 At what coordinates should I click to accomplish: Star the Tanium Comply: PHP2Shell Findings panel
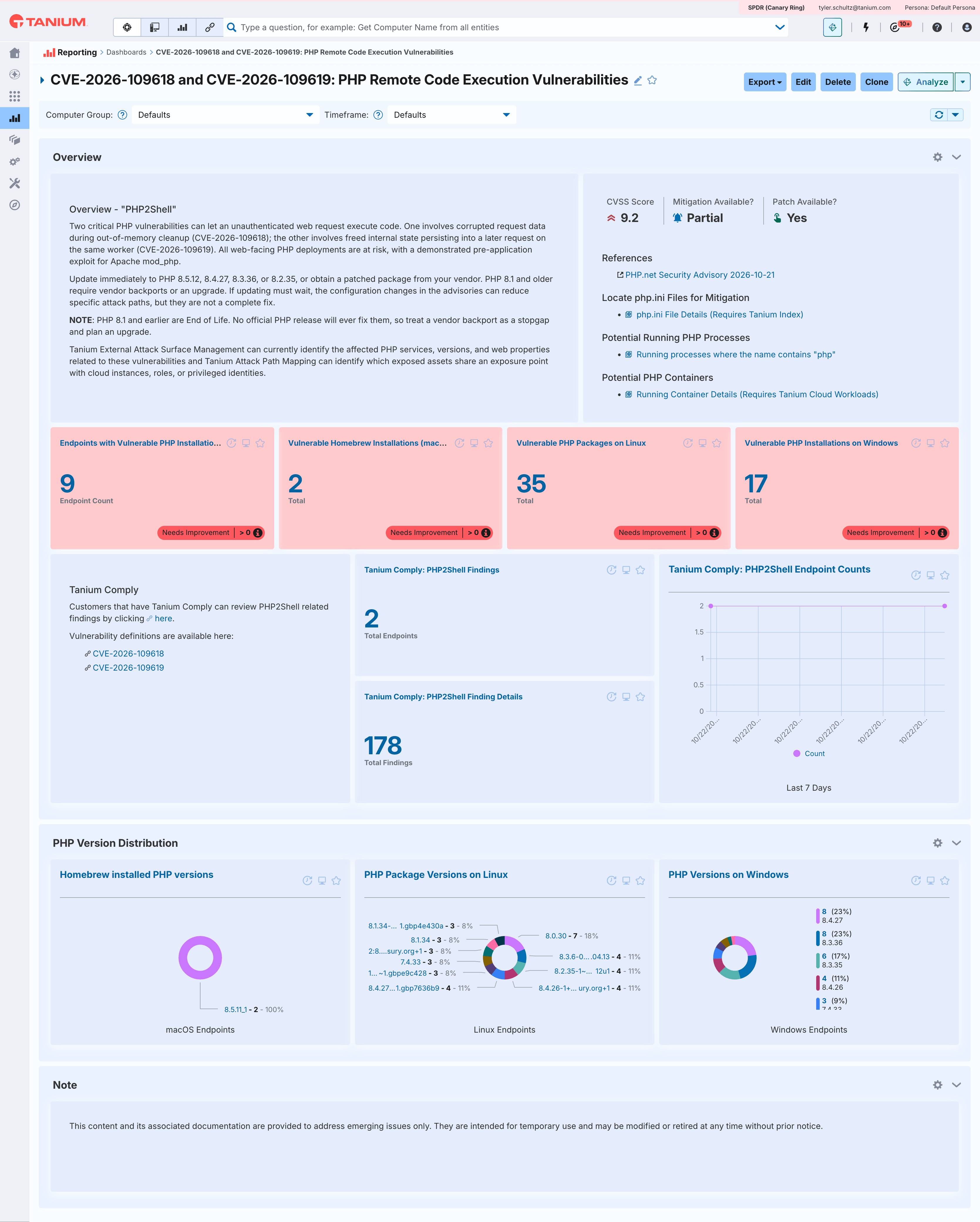click(x=641, y=570)
